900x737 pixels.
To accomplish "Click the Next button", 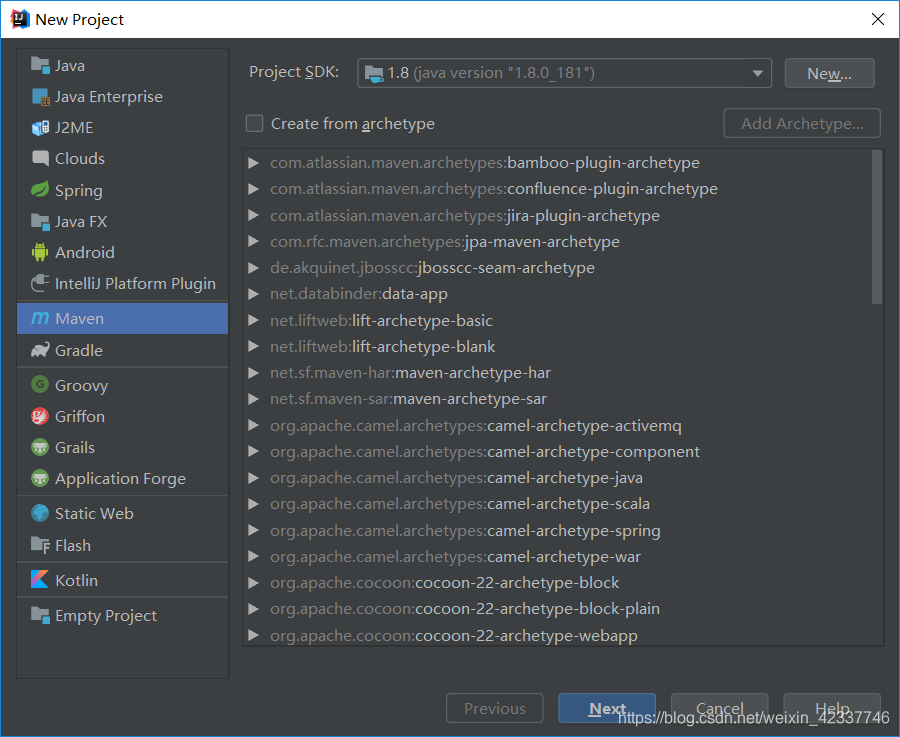I will (x=607, y=708).
